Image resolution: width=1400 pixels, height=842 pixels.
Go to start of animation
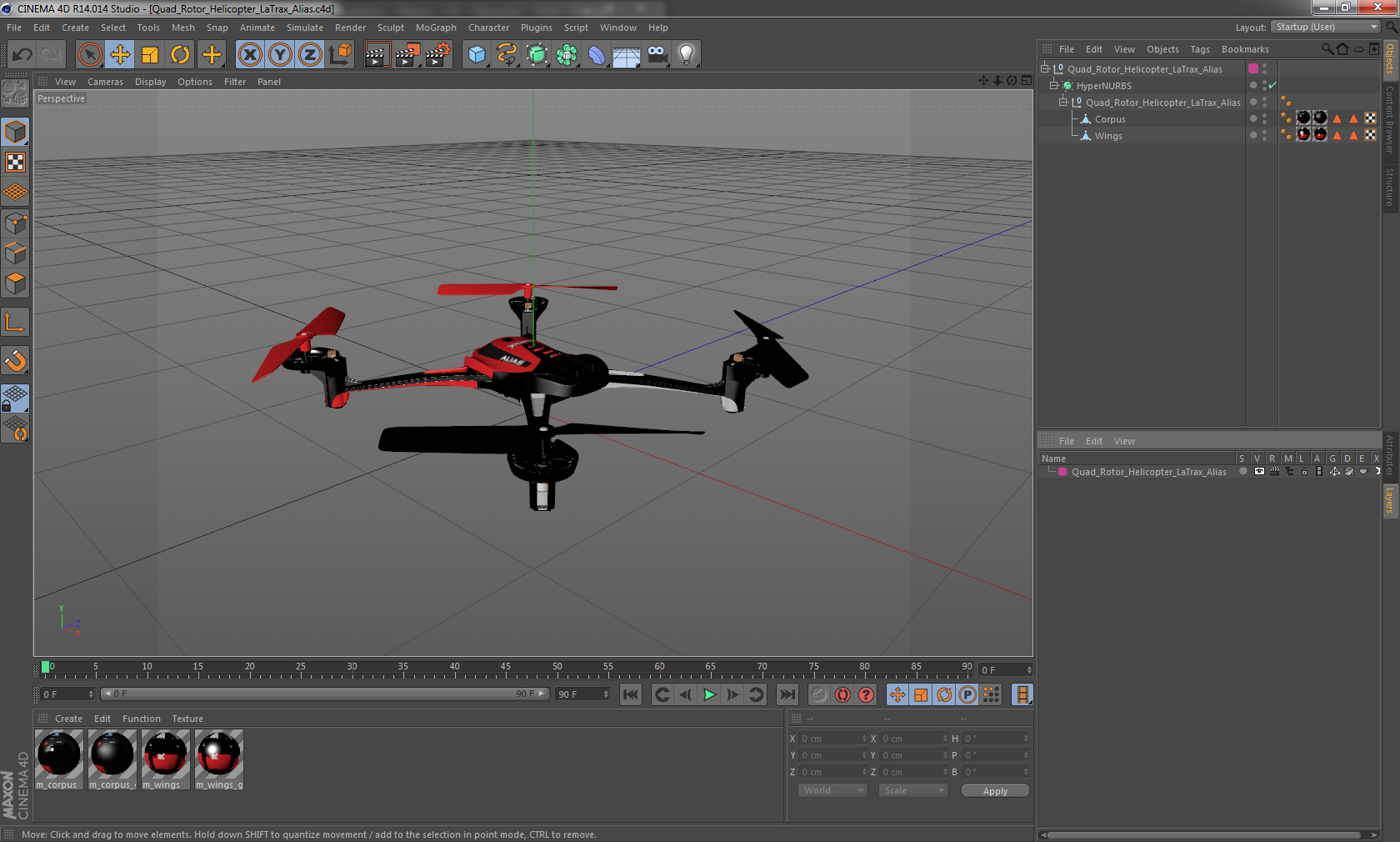pyautogui.click(x=631, y=694)
